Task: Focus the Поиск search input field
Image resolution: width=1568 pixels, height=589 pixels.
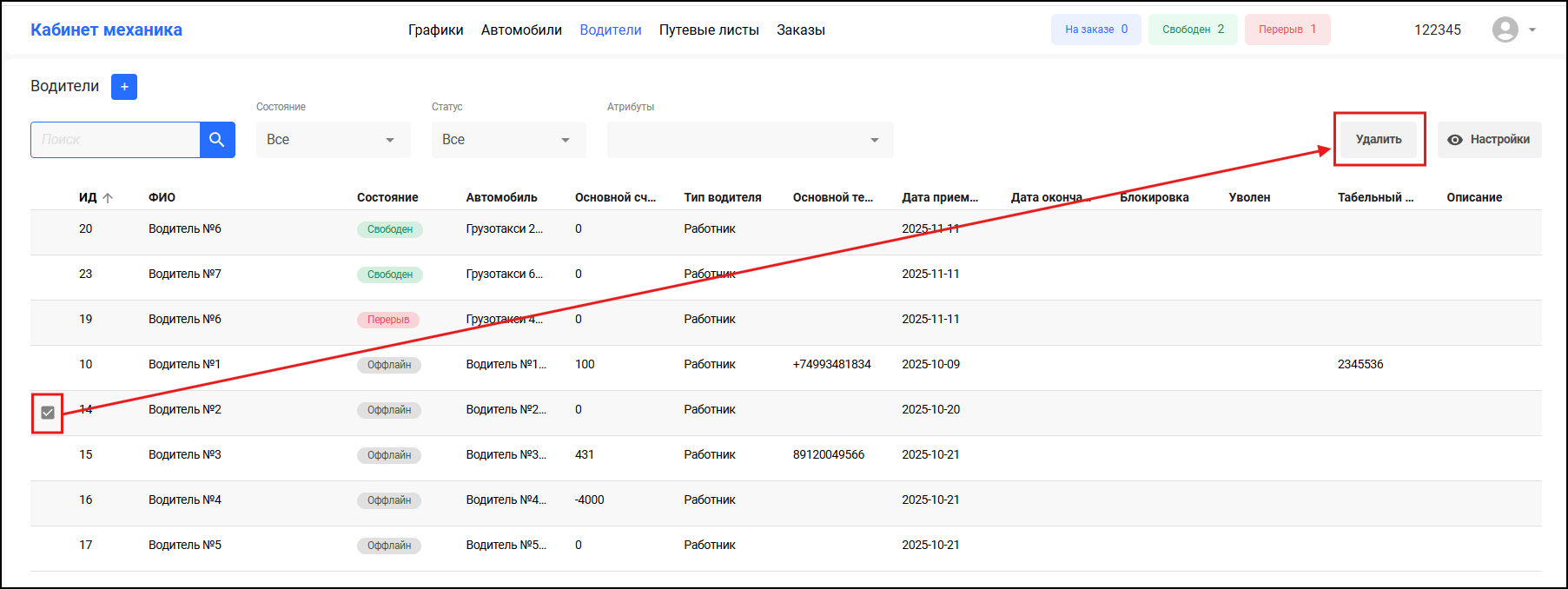Action: coord(116,140)
